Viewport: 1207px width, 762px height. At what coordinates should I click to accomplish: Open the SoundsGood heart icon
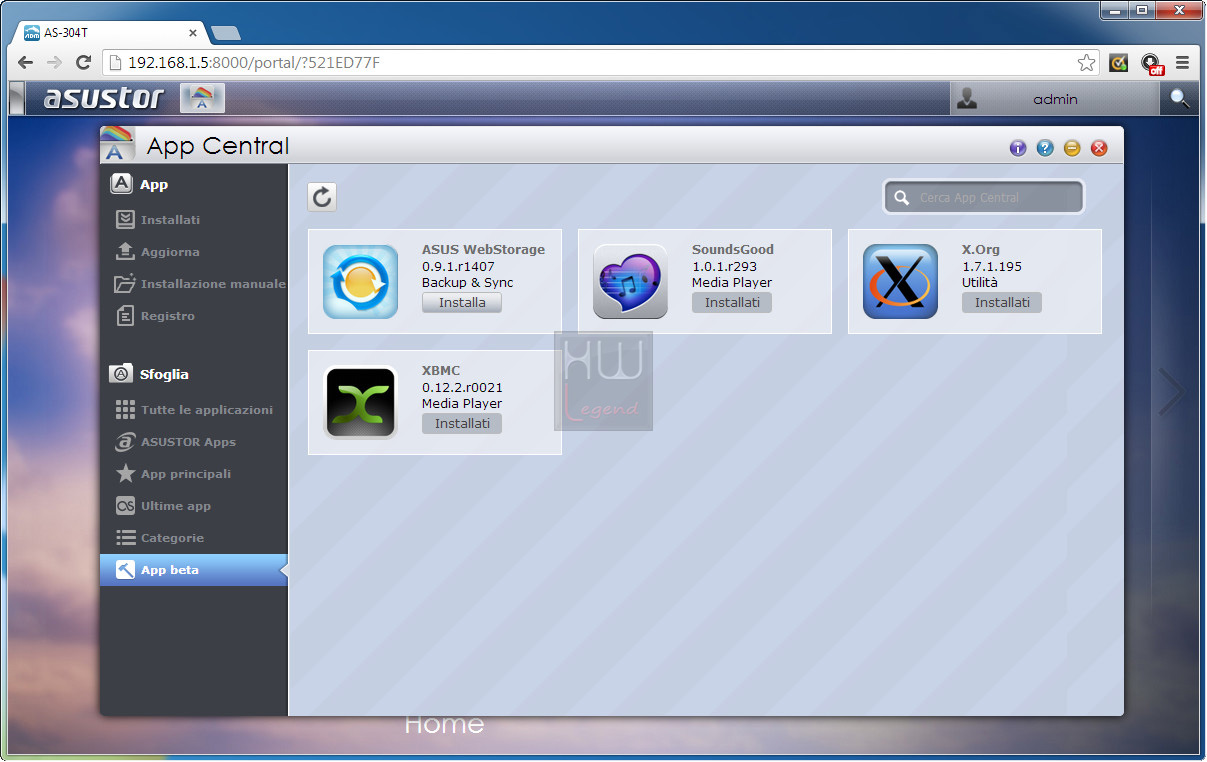point(631,282)
